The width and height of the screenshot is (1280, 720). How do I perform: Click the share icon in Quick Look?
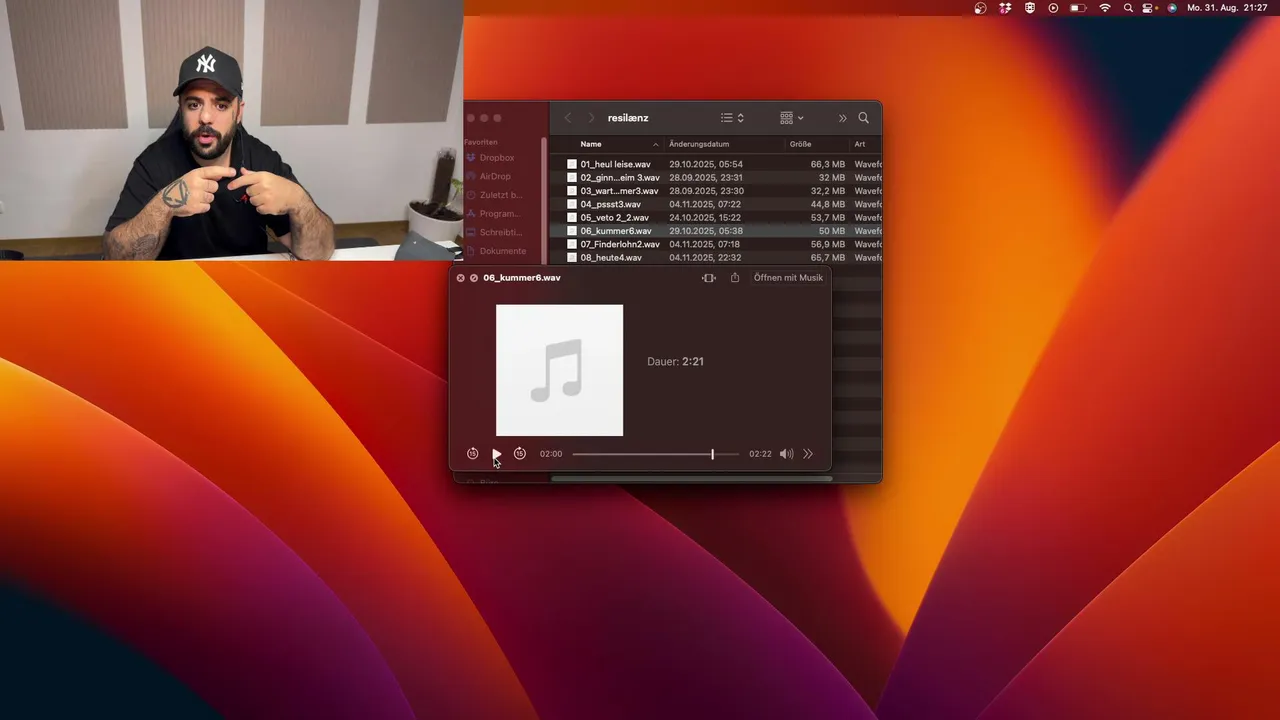(x=735, y=278)
